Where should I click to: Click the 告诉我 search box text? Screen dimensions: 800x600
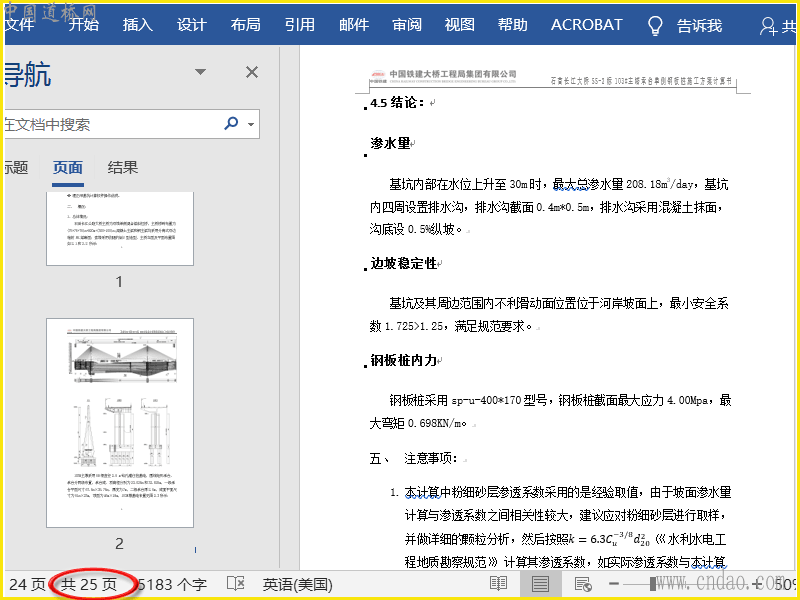pos(699,26)
